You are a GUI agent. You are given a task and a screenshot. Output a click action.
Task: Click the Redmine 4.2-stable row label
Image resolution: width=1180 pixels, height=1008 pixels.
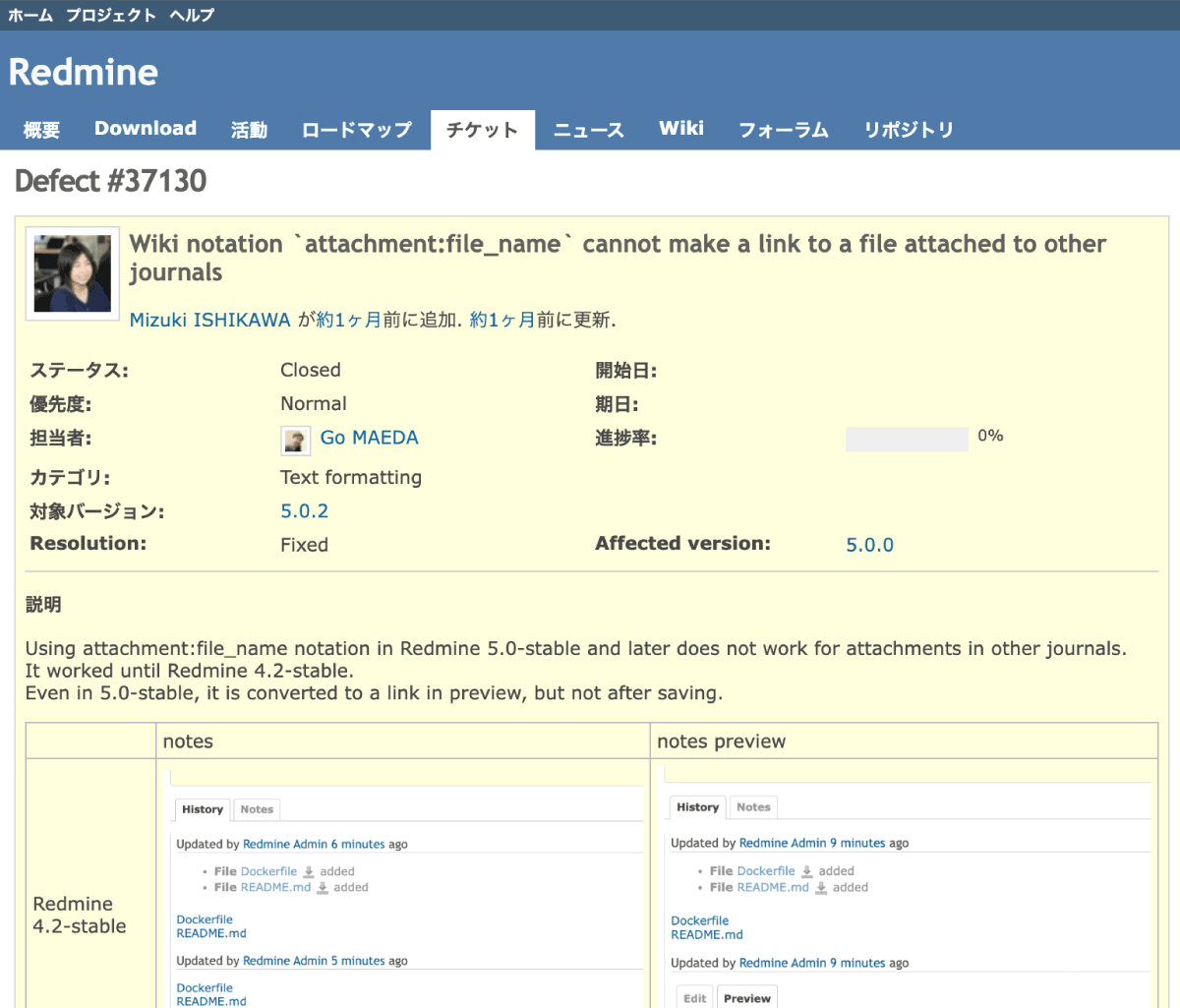click(80, 915)
